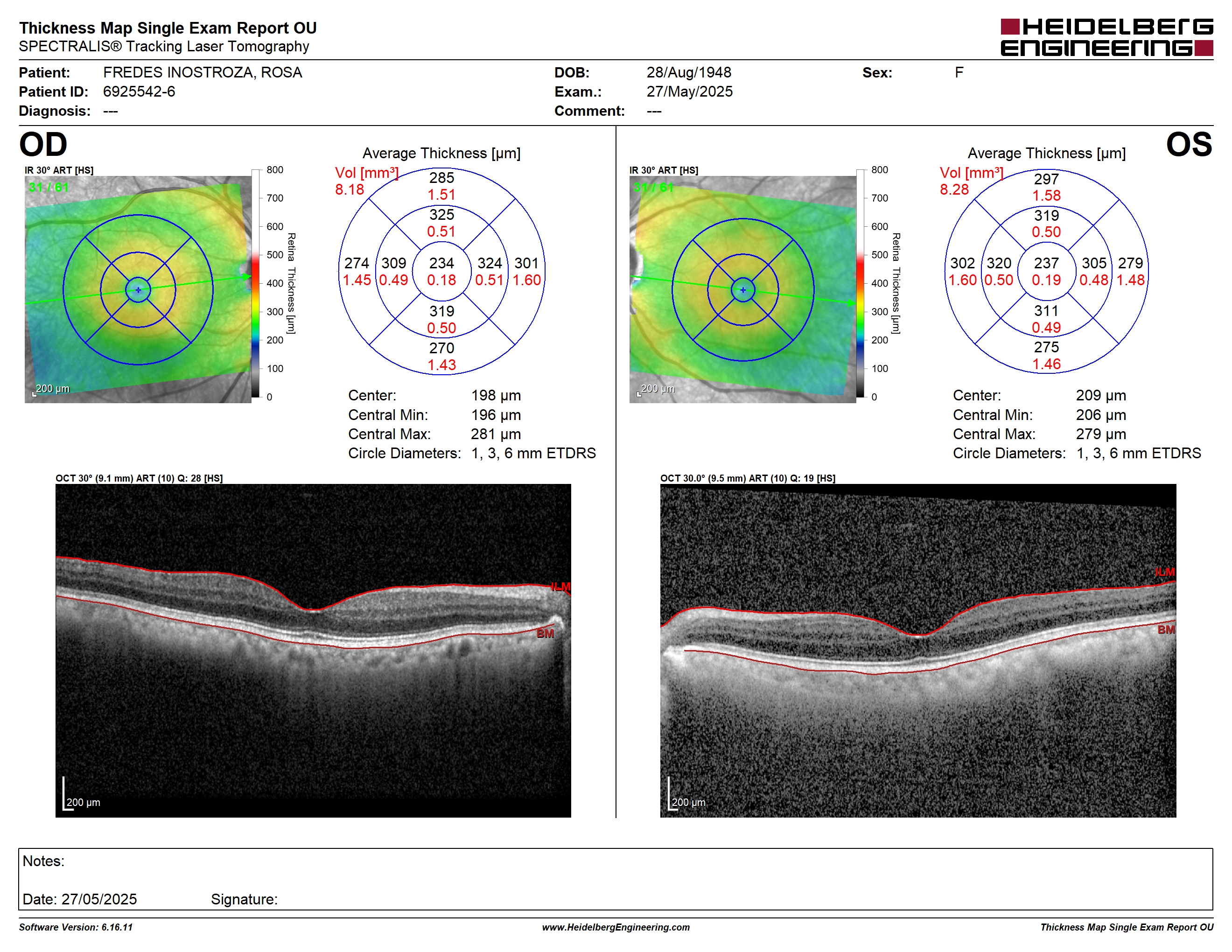Click the OD scan caption with Q: 28
The height and width of the screenshot is (952, 1232).
[140, 478]
